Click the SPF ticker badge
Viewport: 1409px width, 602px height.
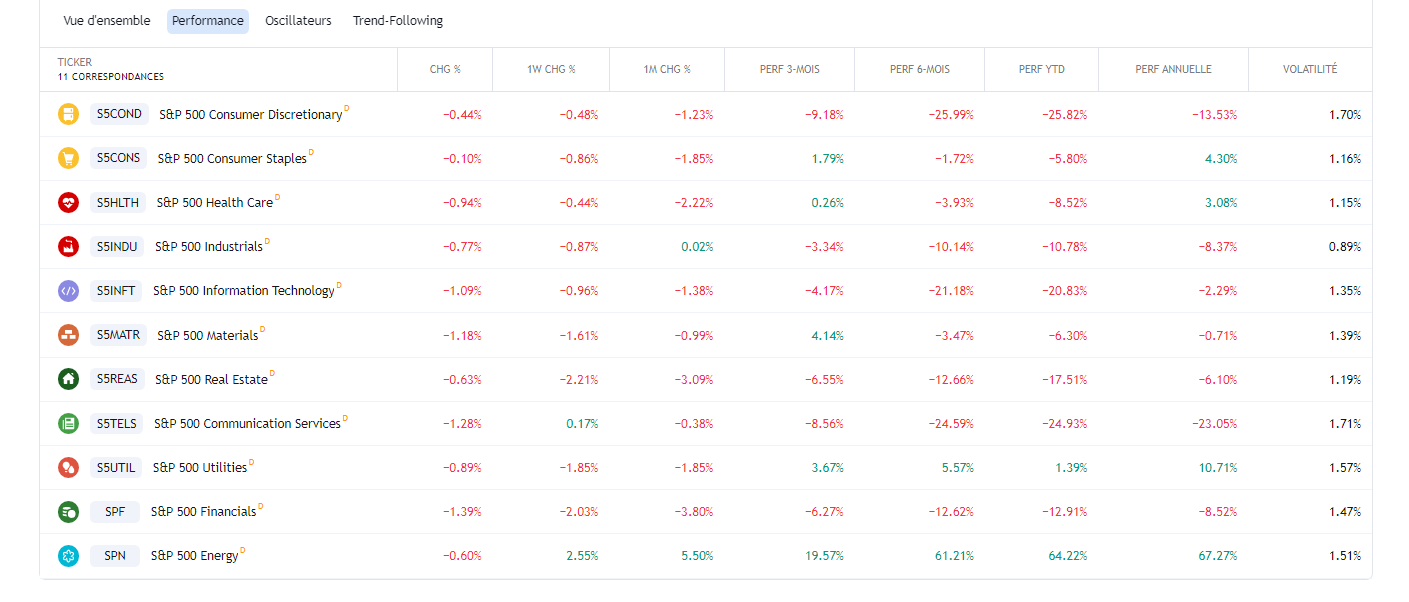click(x=115, y=511)
